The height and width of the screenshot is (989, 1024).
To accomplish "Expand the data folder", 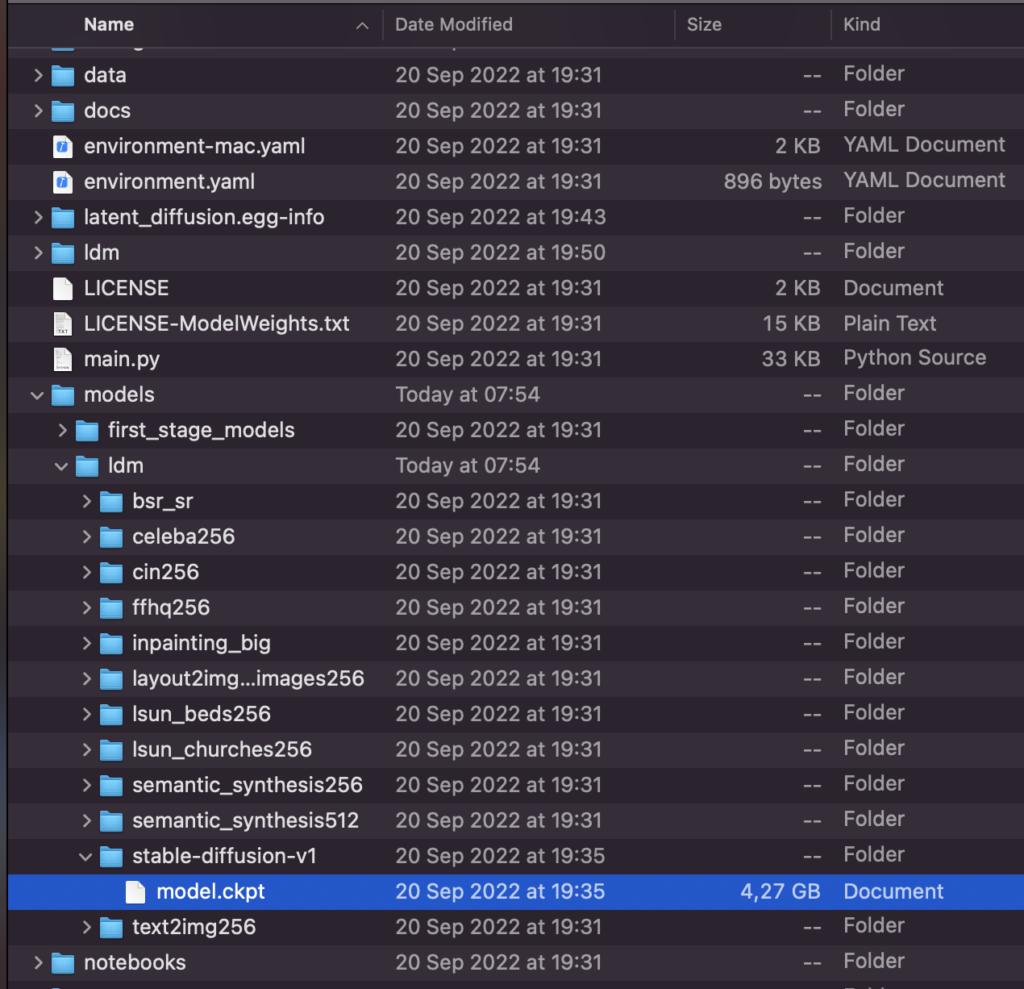I will point(38,75).
